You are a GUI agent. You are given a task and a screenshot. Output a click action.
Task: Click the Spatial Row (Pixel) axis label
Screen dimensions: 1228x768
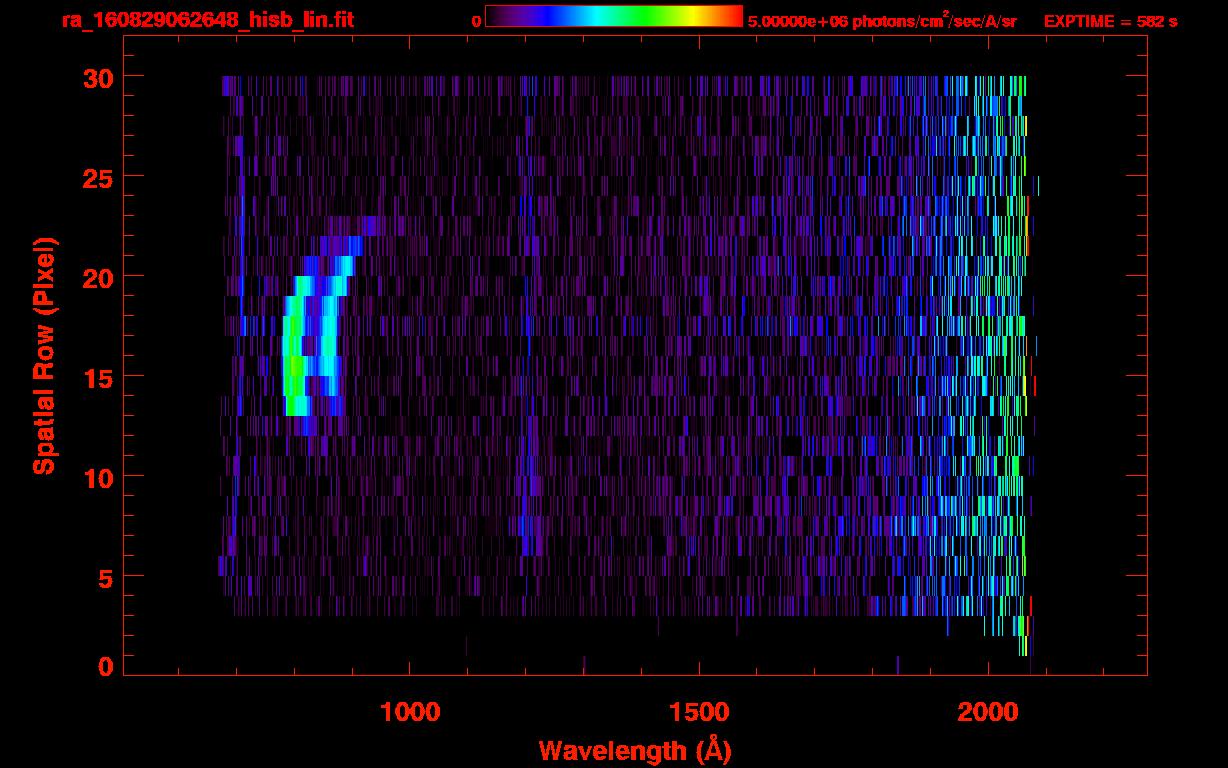tap(44, 355)
